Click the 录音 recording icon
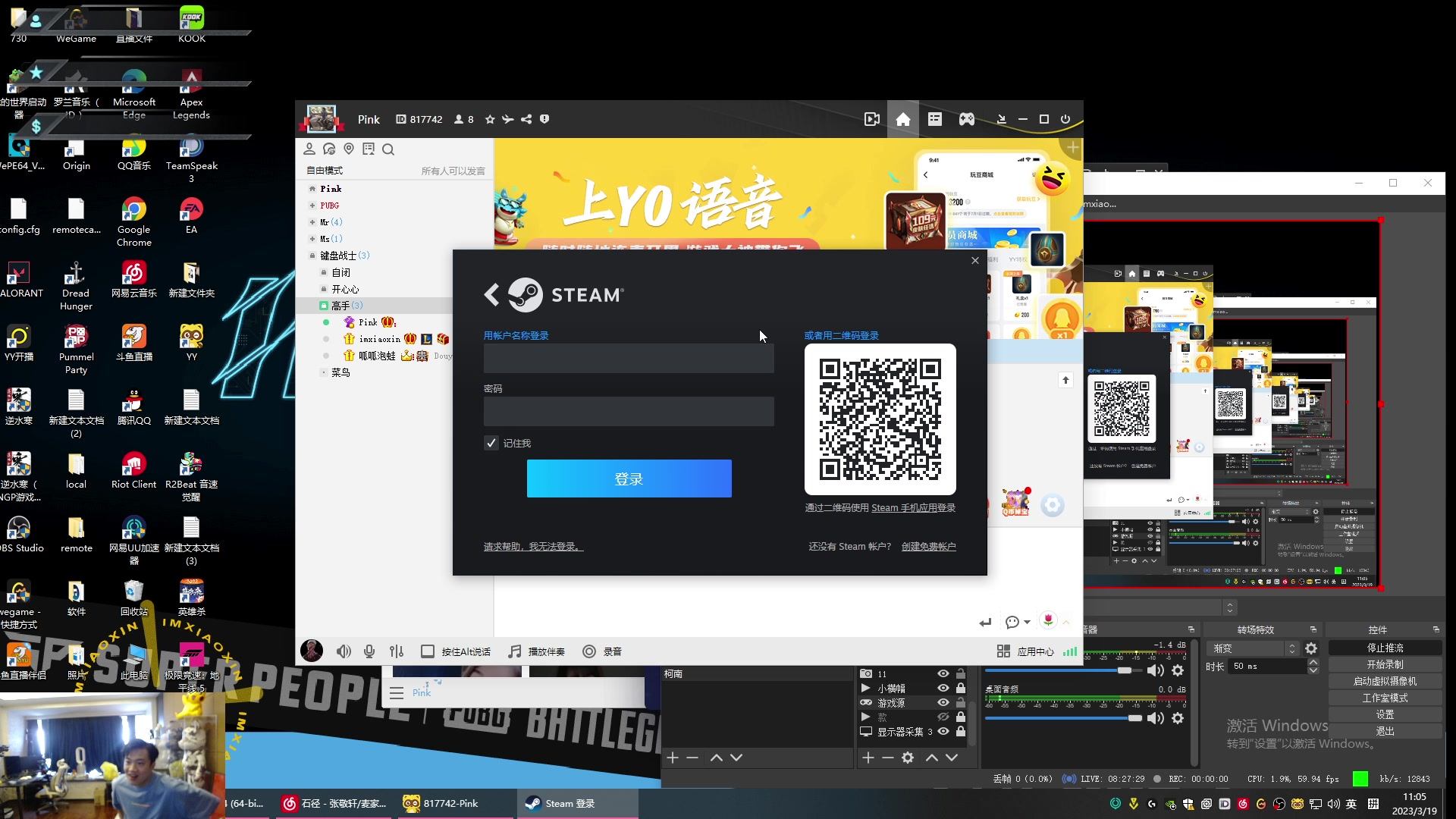Image resolution: width=1456 pixels, height=819 pixels. click(x=588, y=651)
